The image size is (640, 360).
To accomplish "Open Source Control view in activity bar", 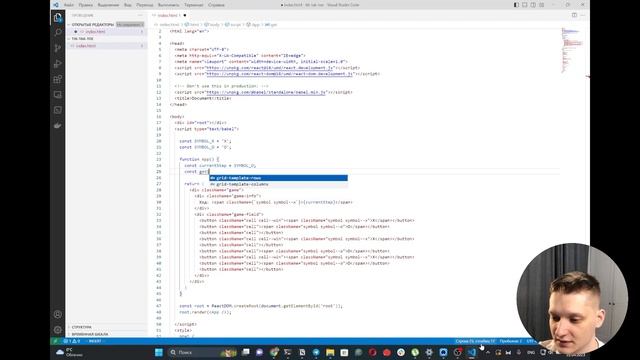I will [58, 48].
